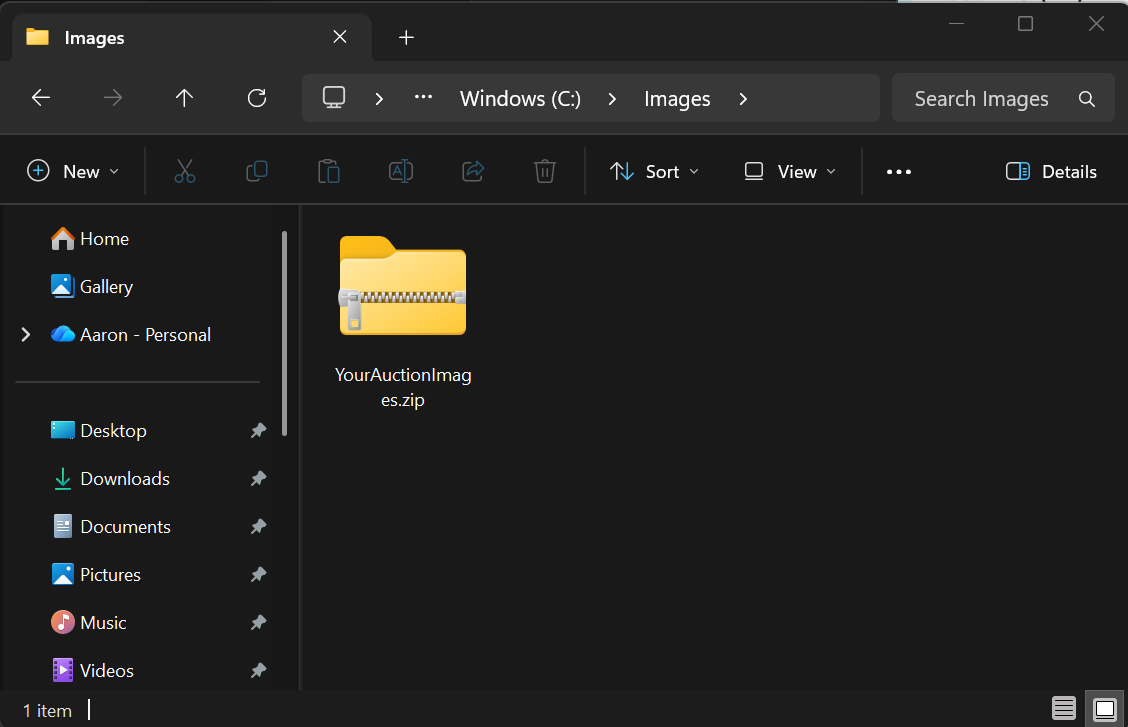Open the New item dropdown

(x=73, y=171)
